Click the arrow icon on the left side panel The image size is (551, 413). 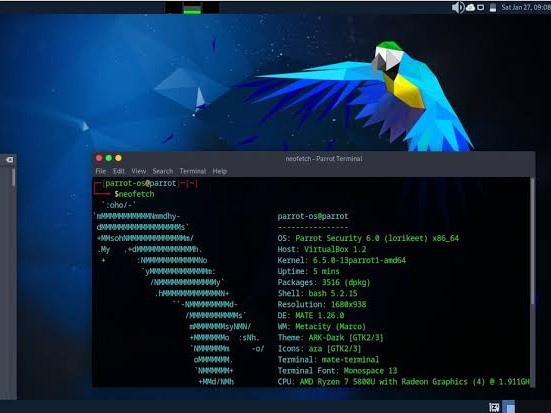(9, 160)
